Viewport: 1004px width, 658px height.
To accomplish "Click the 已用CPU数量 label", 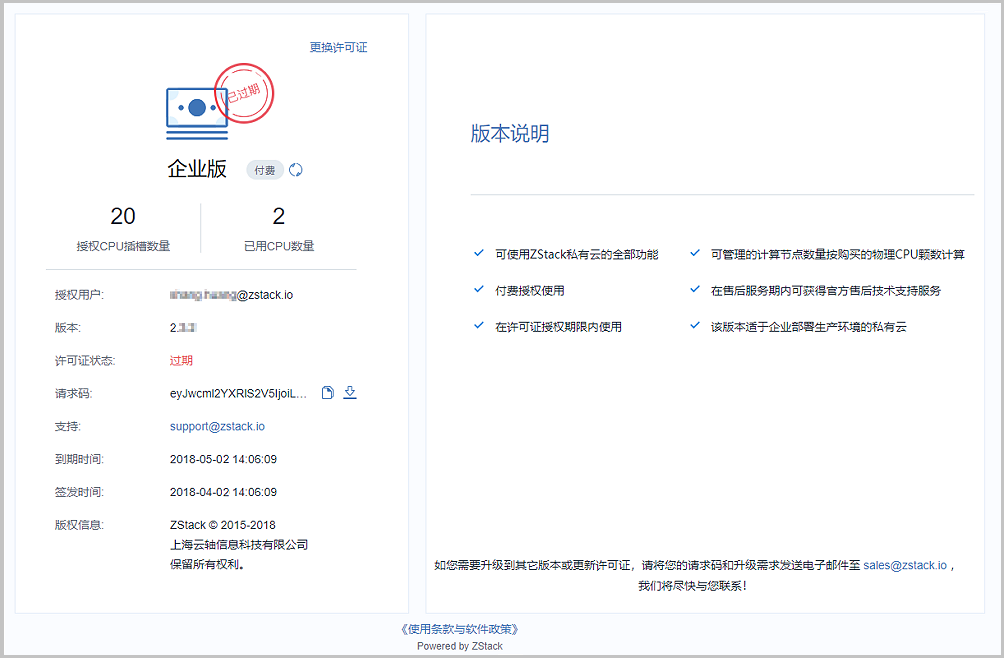I will coord(279,246).
